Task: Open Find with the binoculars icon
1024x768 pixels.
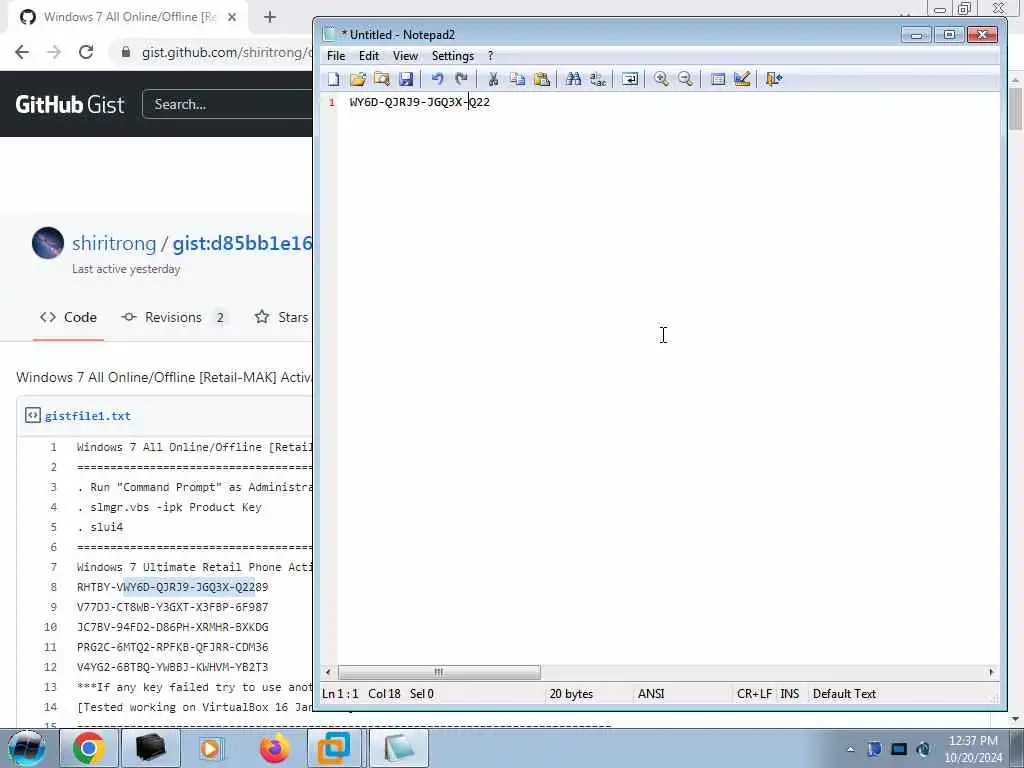Action: [573, 79]
